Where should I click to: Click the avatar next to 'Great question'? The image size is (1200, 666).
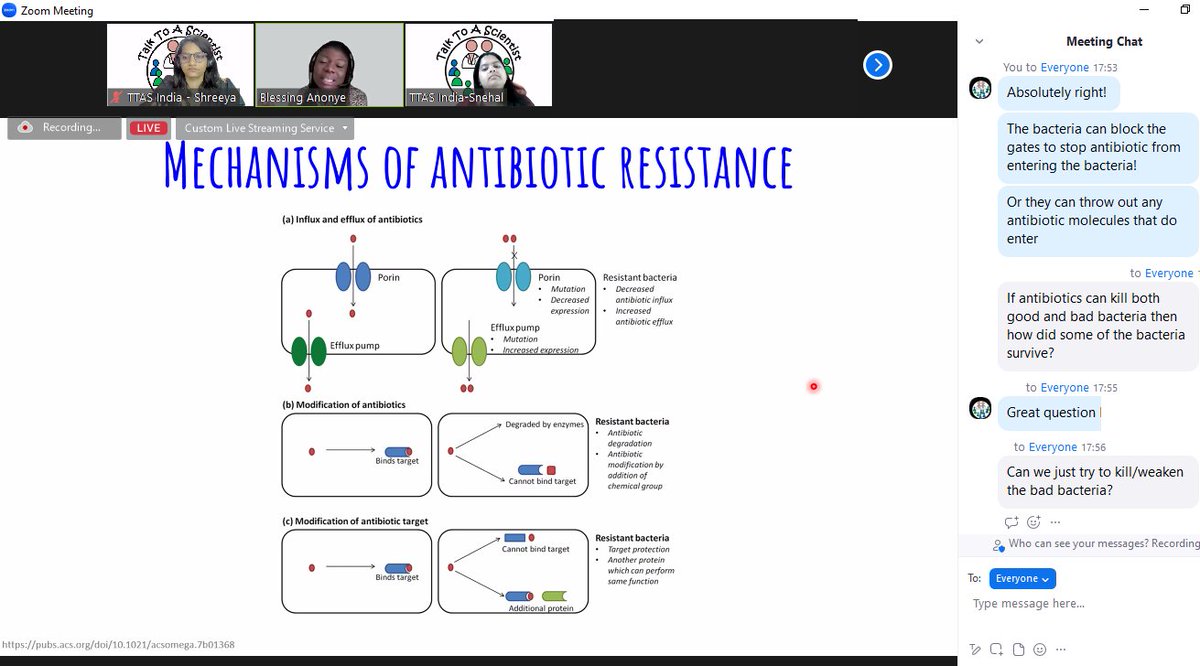(980, 408)
